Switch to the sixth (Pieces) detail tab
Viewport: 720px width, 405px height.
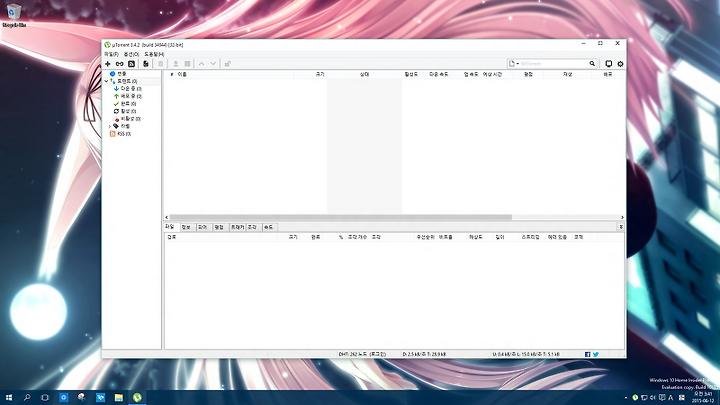[x=253, y=227]
